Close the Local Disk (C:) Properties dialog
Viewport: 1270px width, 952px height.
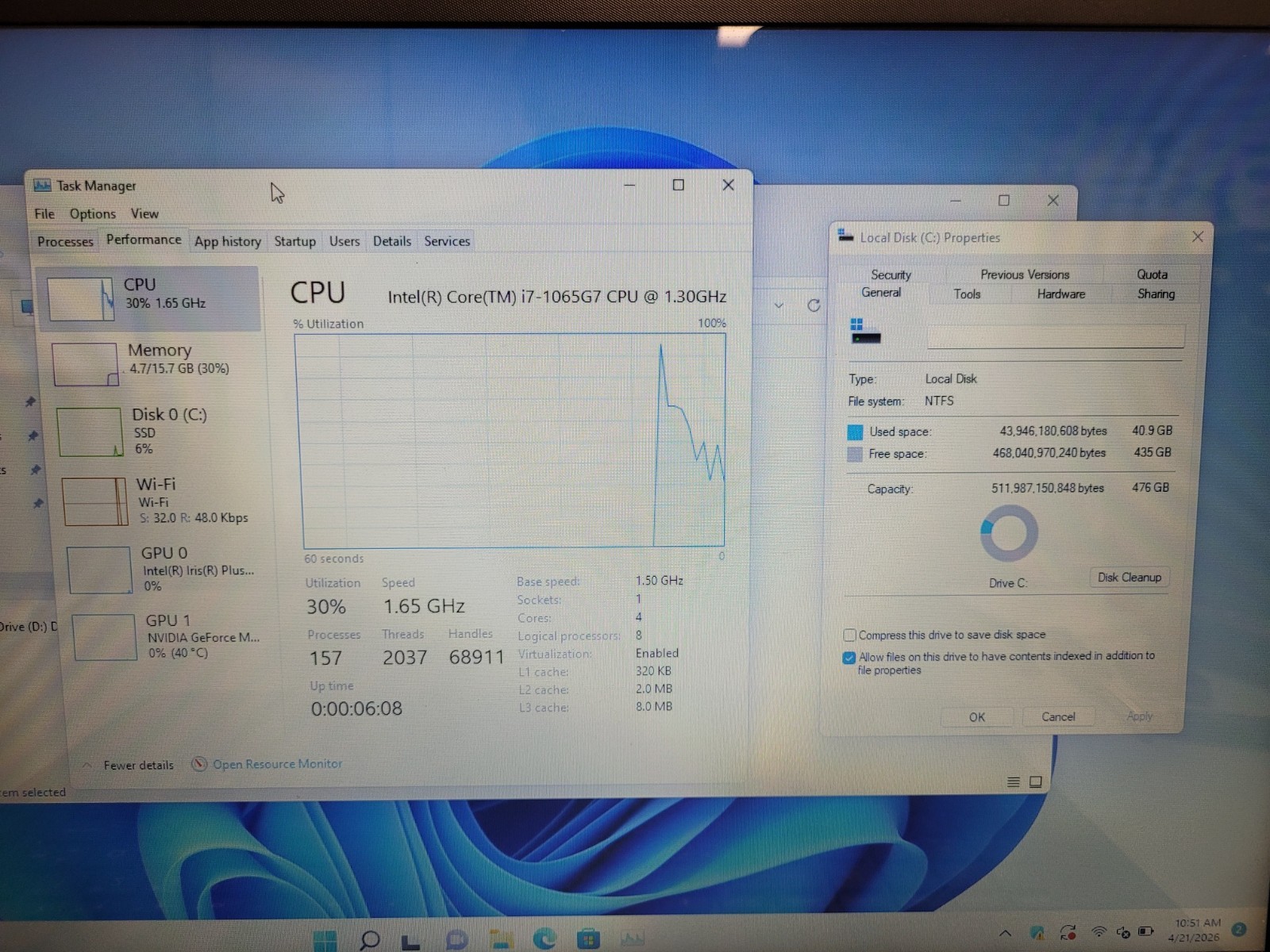(1198, 236)
